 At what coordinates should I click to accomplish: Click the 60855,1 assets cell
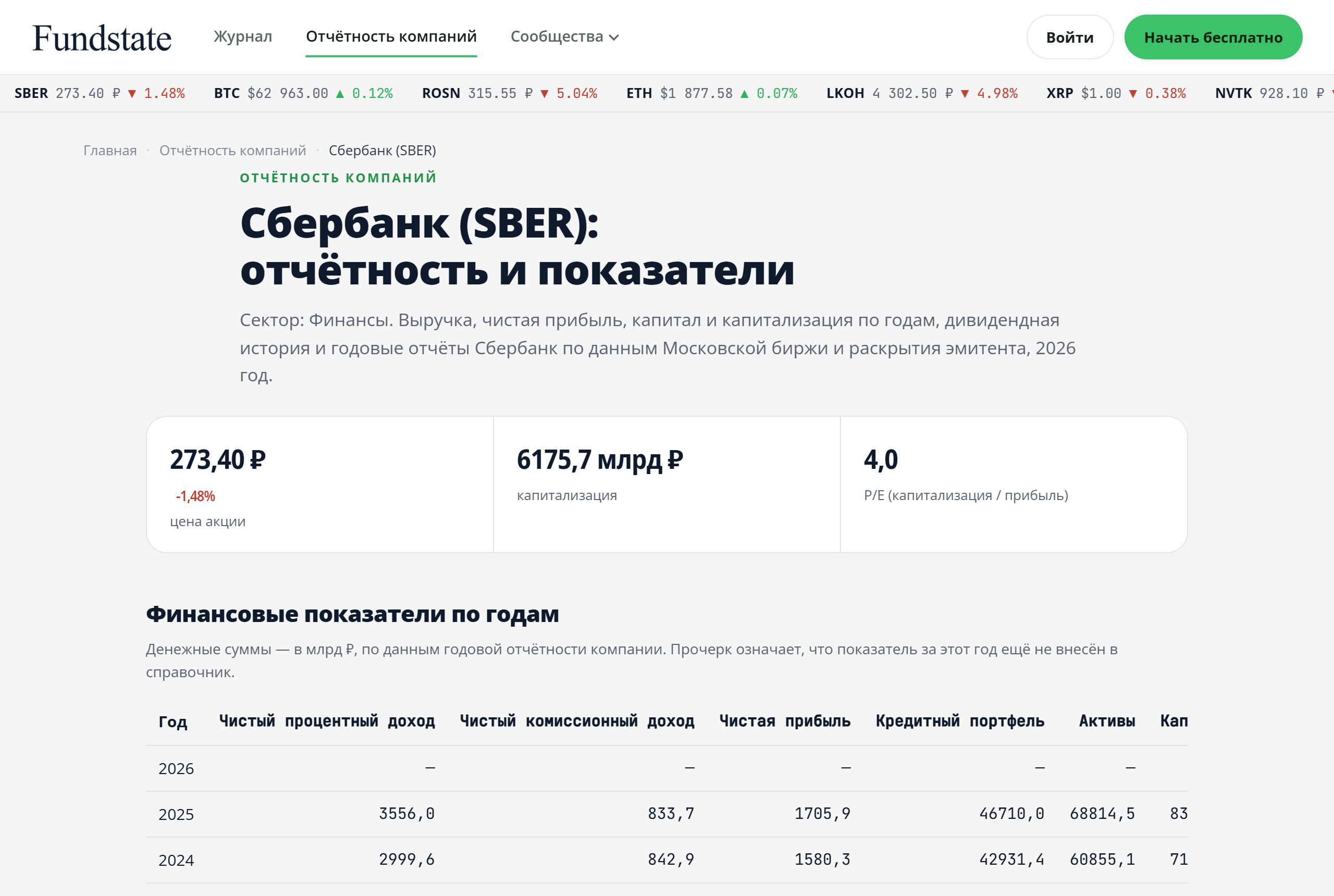click(x=1103, y=860)
